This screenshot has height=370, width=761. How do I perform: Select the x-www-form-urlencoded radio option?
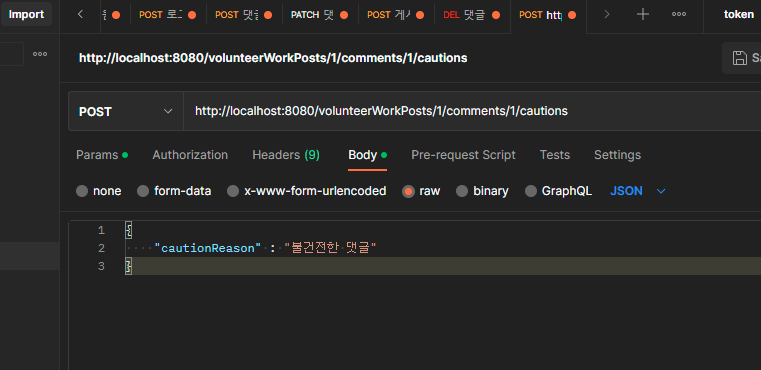[x=233, y=191]
